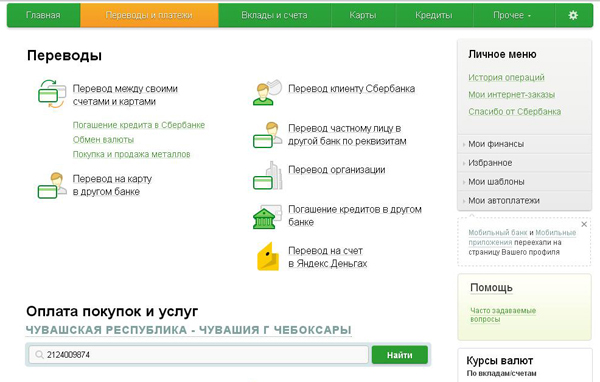Click the transfer between own accounts icon
The image size is (600, 382).
[x=52, y=94]
